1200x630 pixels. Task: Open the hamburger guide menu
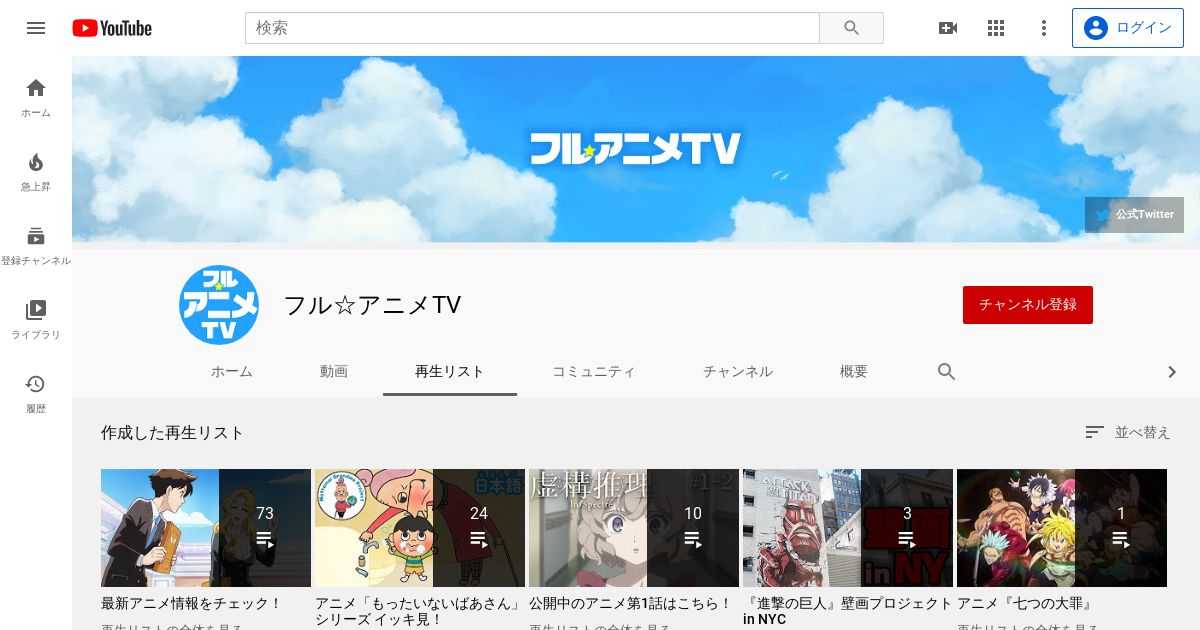pyautogui.click(x=36, y=28)
